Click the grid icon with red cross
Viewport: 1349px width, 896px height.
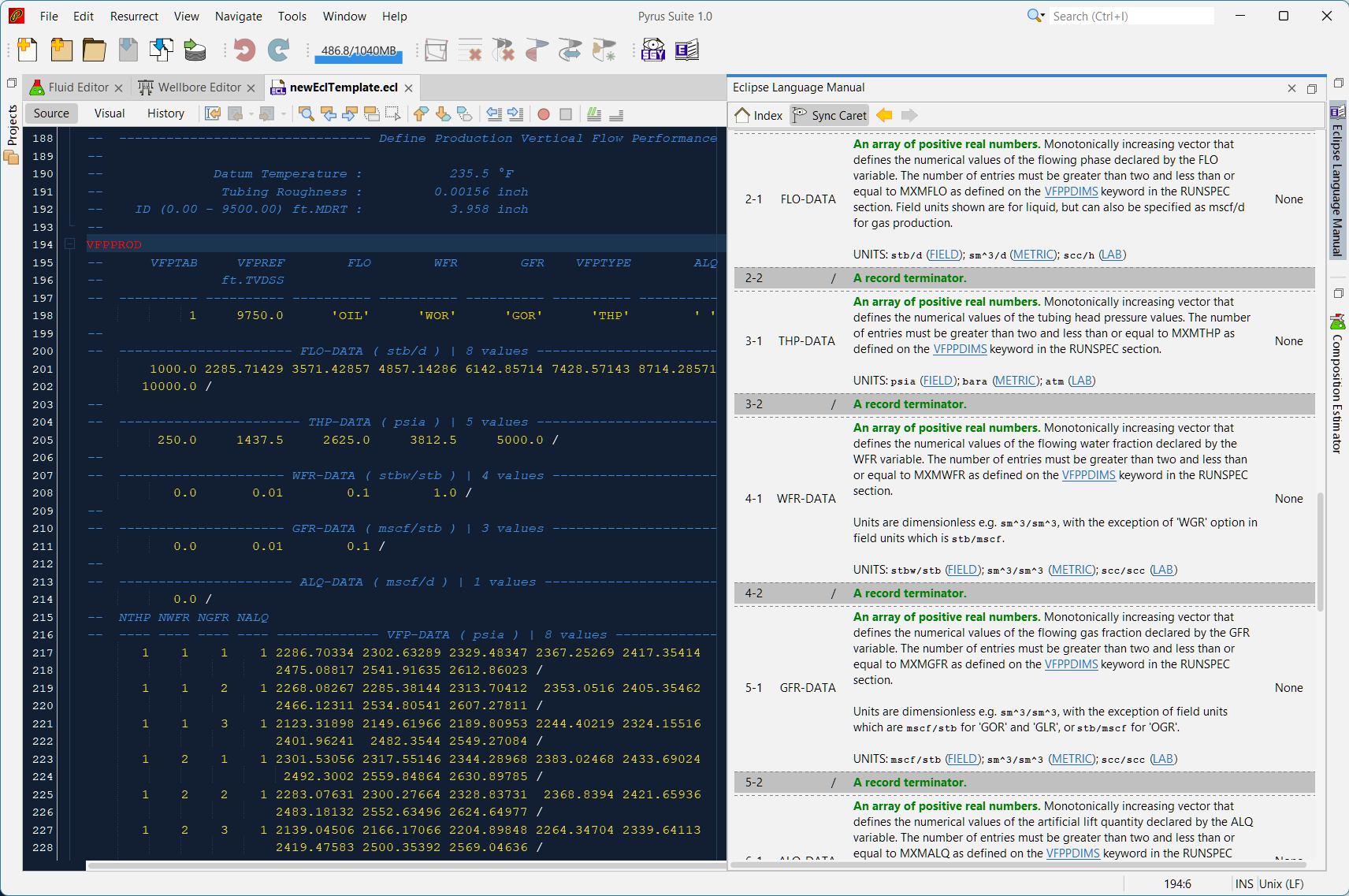tap(470, 50)
